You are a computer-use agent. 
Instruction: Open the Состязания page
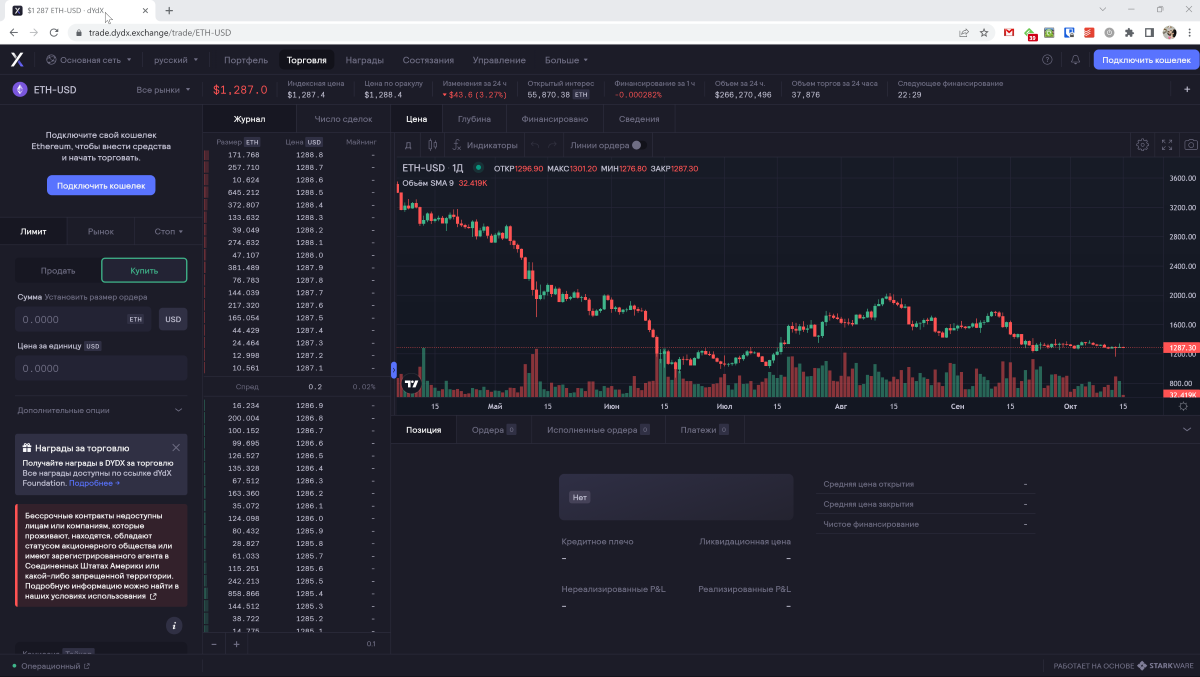428,60
